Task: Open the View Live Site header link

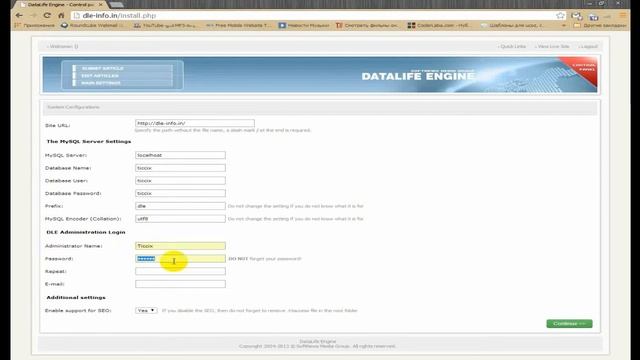Action: click(x=552, y=47)
